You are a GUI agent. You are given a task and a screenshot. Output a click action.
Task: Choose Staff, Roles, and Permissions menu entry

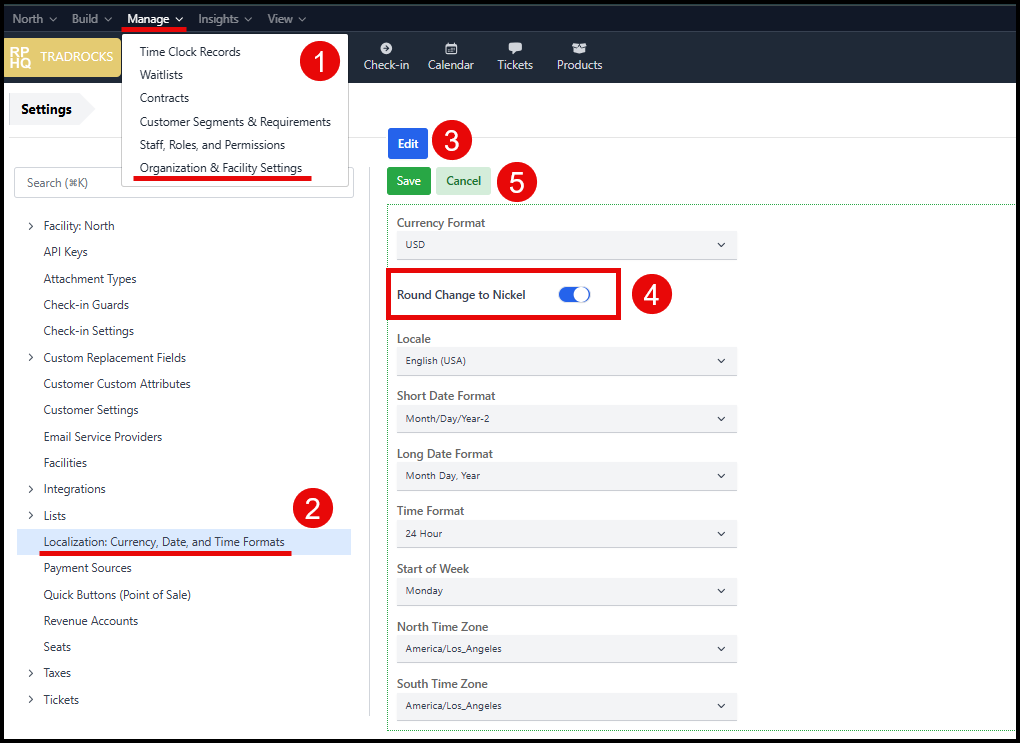212,145
